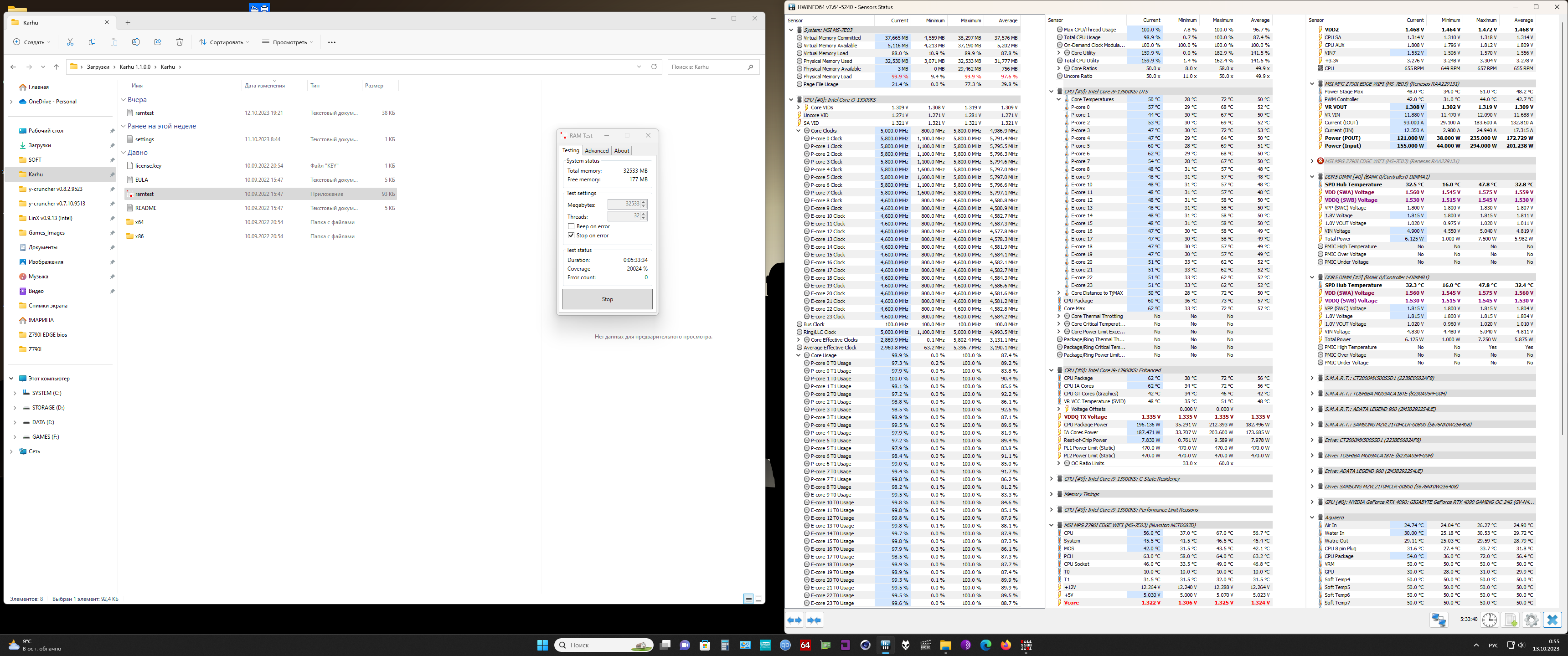This screenshot has width=1568, height=656.
Task: Click the Cut scissors icon in Explorer
Action: click(70, 42)
